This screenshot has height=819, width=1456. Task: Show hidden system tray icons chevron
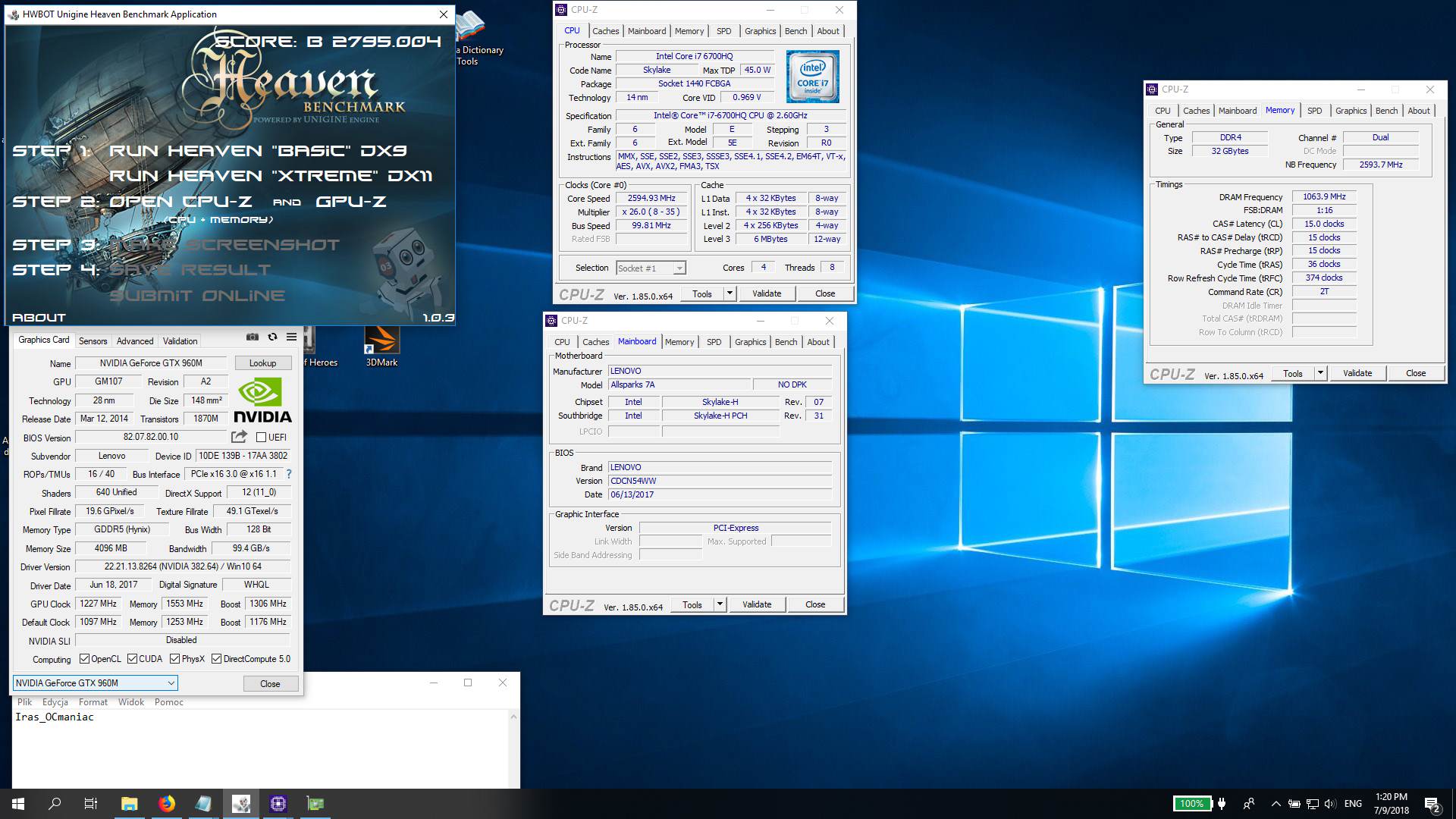[x=1276, y=804]
